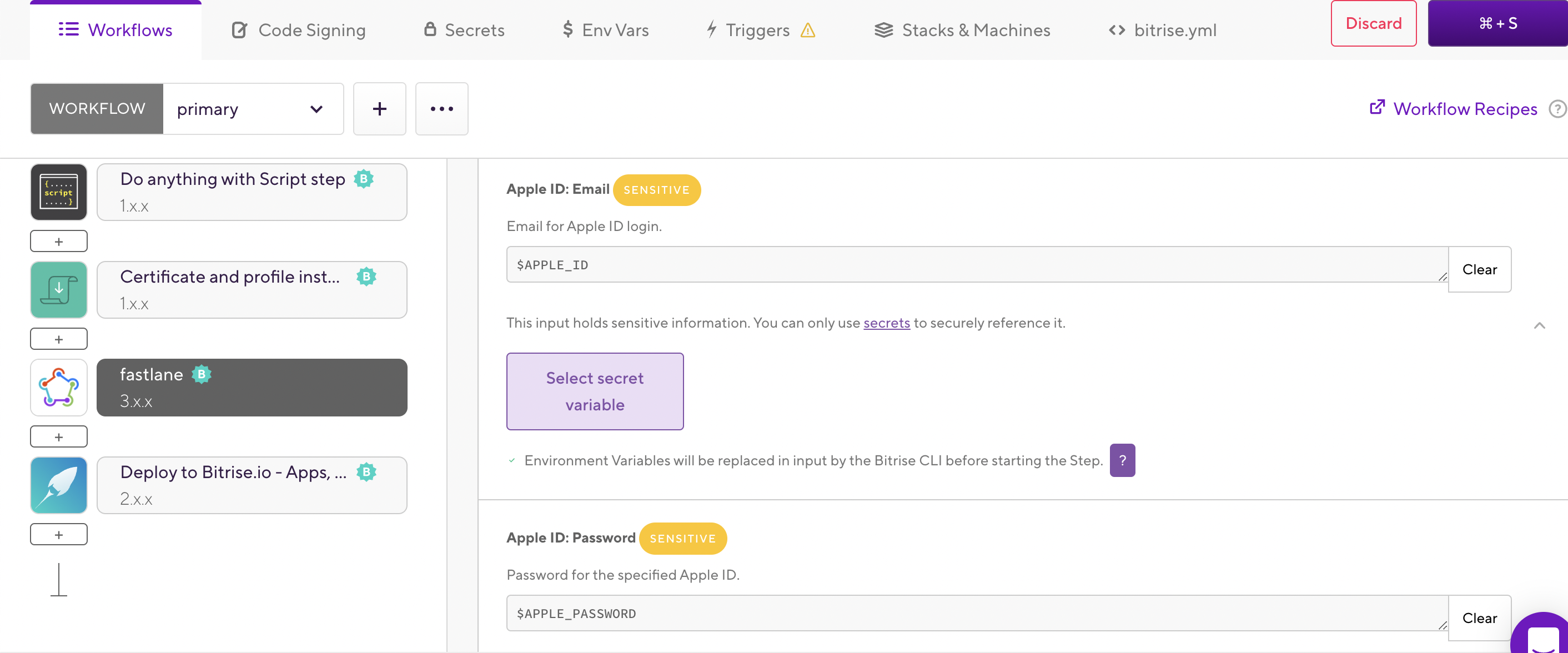Screen dimensions: 1568x653
Task: Switch to the Code Signing tab
Action: tap(298, 30)
